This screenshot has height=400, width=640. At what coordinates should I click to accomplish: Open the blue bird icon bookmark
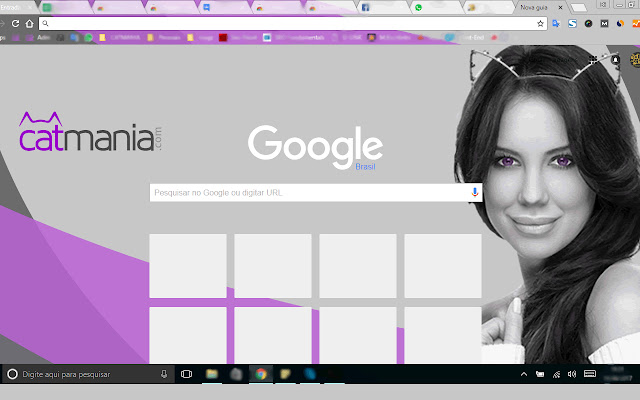tap(449, 38)
